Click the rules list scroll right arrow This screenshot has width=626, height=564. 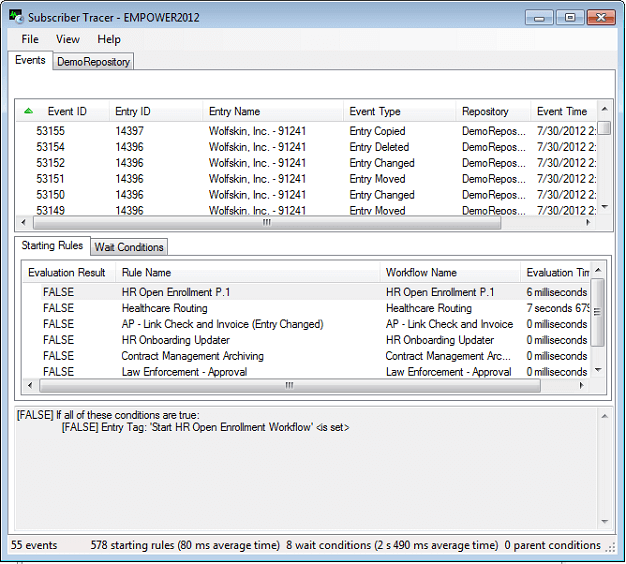click(x=582, y=385)
